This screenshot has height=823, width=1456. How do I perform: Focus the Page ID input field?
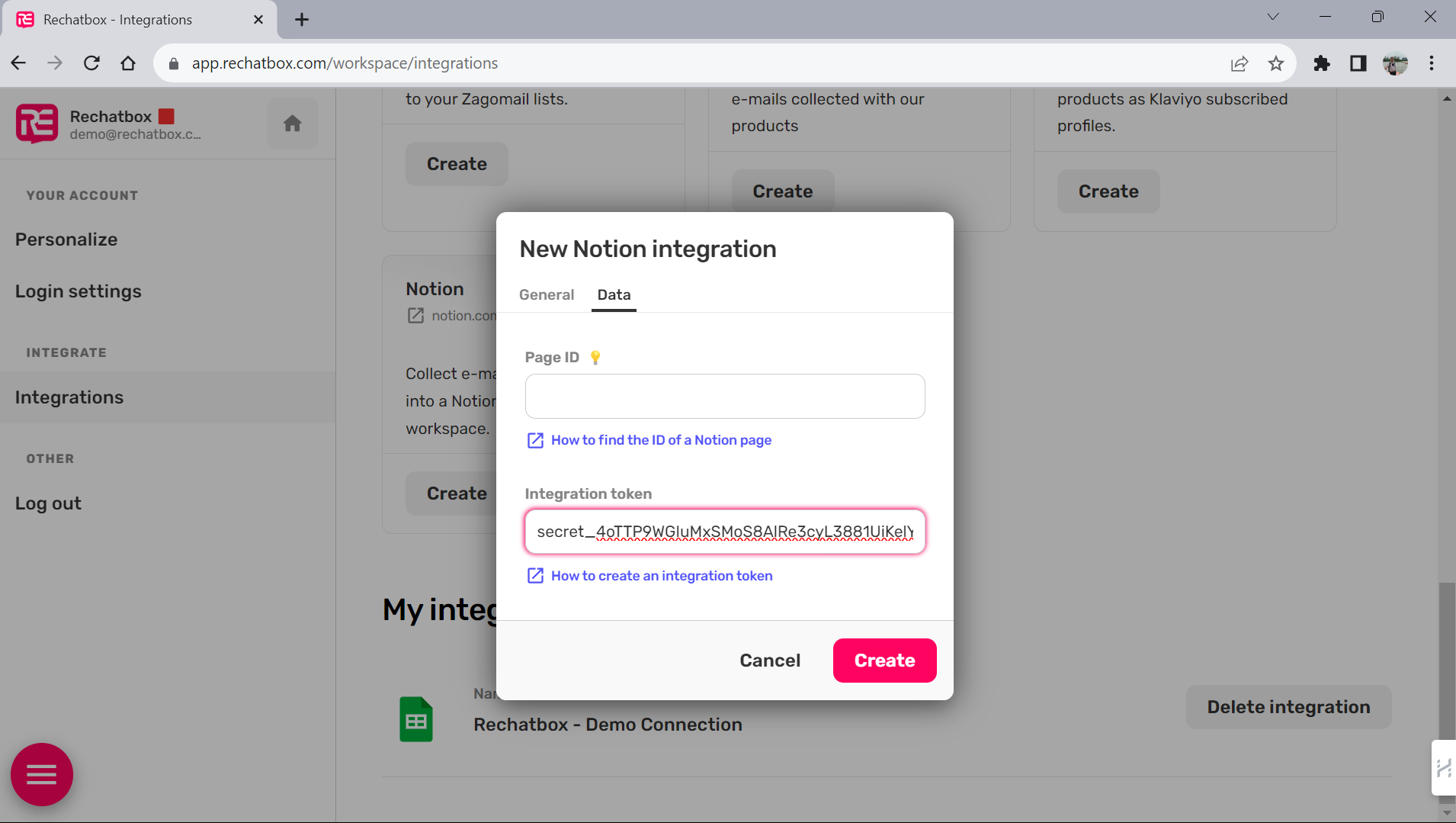point(725,396)
